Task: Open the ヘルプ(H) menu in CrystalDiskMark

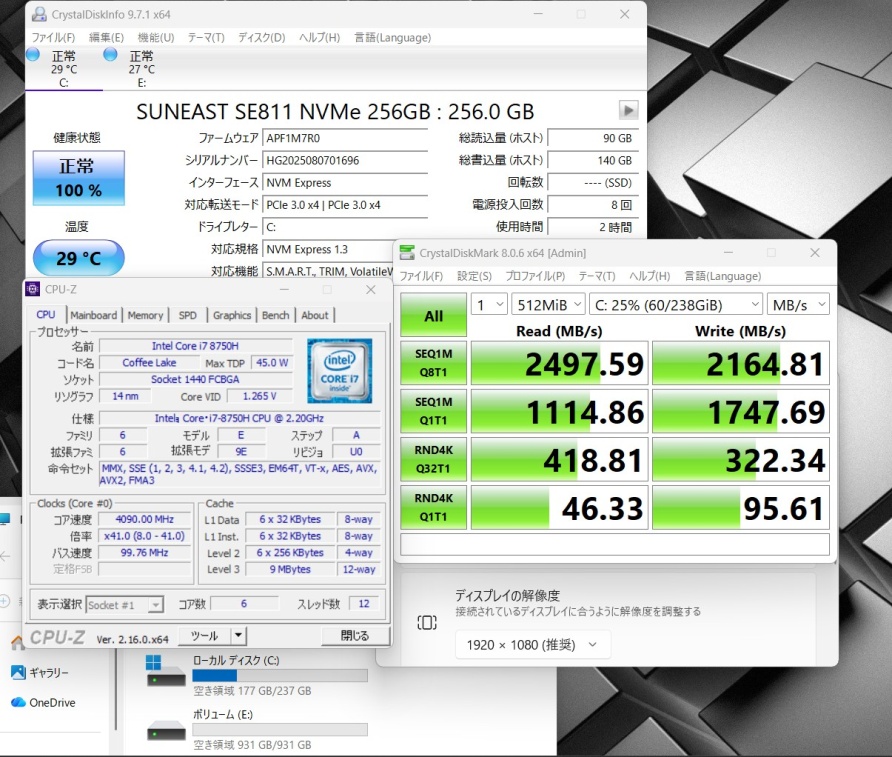Action: pos(650,276)
